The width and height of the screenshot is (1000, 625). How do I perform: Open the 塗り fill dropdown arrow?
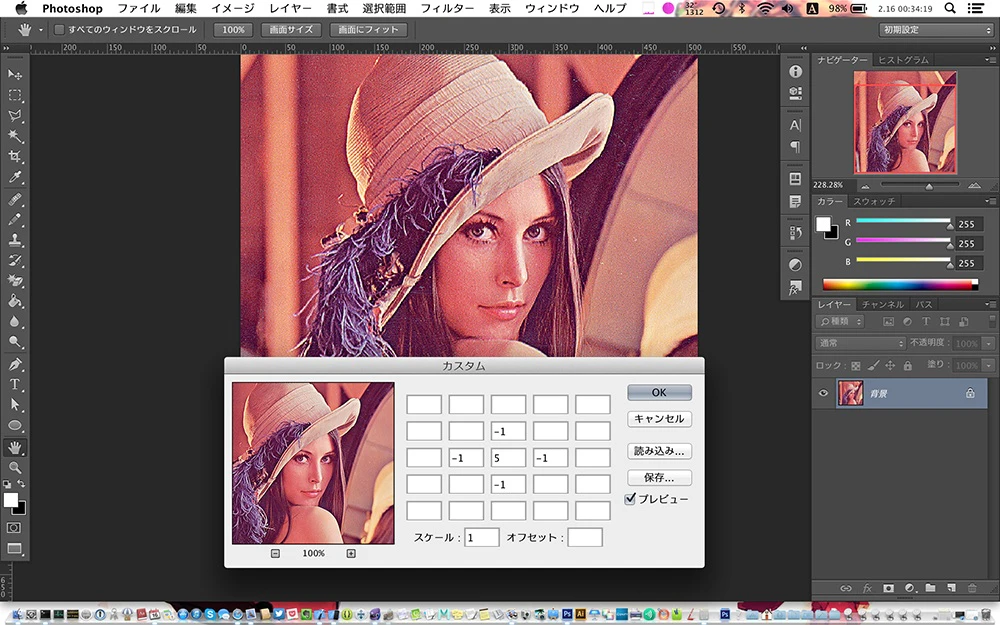(x=989, y=365)
